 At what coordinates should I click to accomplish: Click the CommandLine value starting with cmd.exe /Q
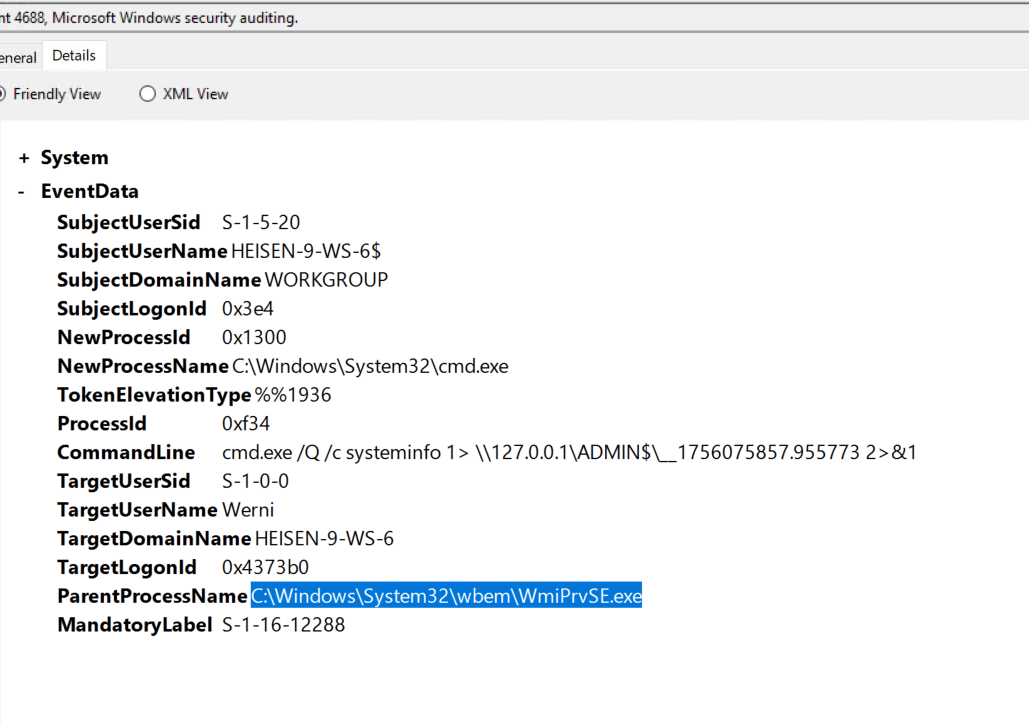pyautogui.click(x=569, y=453)
